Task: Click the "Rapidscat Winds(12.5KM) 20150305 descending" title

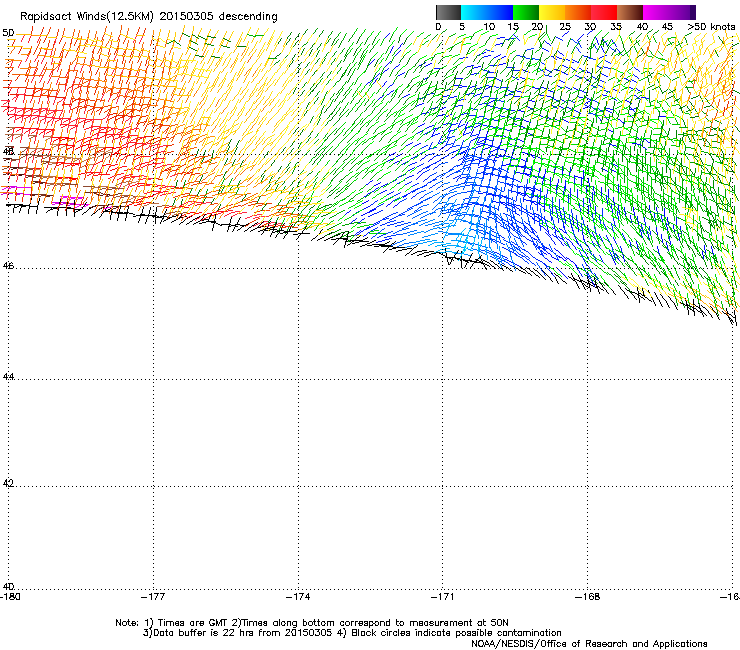Action: coord(149,17)
